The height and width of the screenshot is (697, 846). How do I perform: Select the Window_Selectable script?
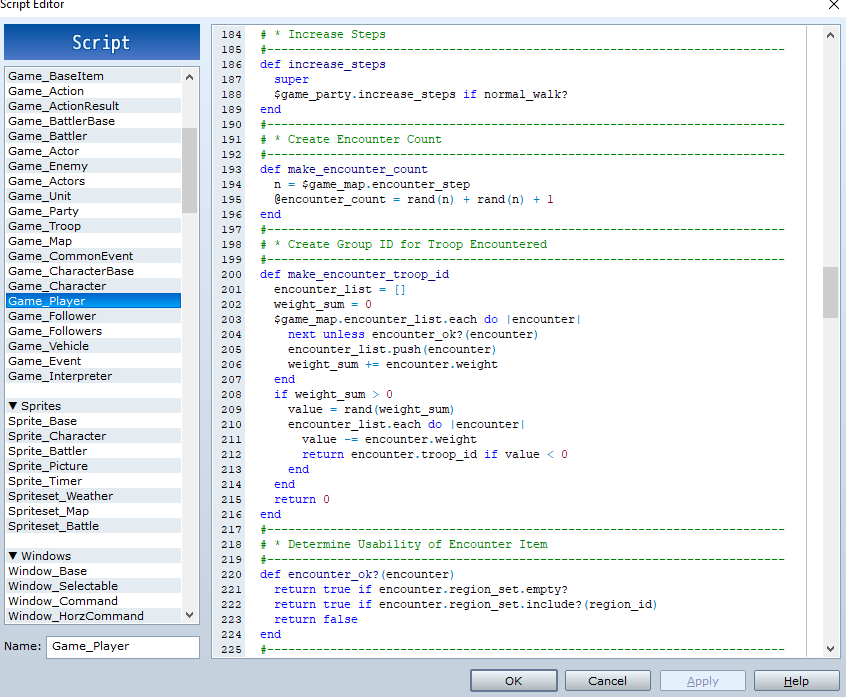click(94, 586)
